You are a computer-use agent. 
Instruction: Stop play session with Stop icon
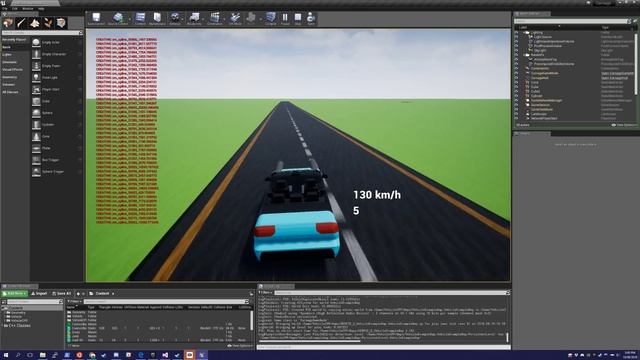pyautogui.click(x=298, y=17)
